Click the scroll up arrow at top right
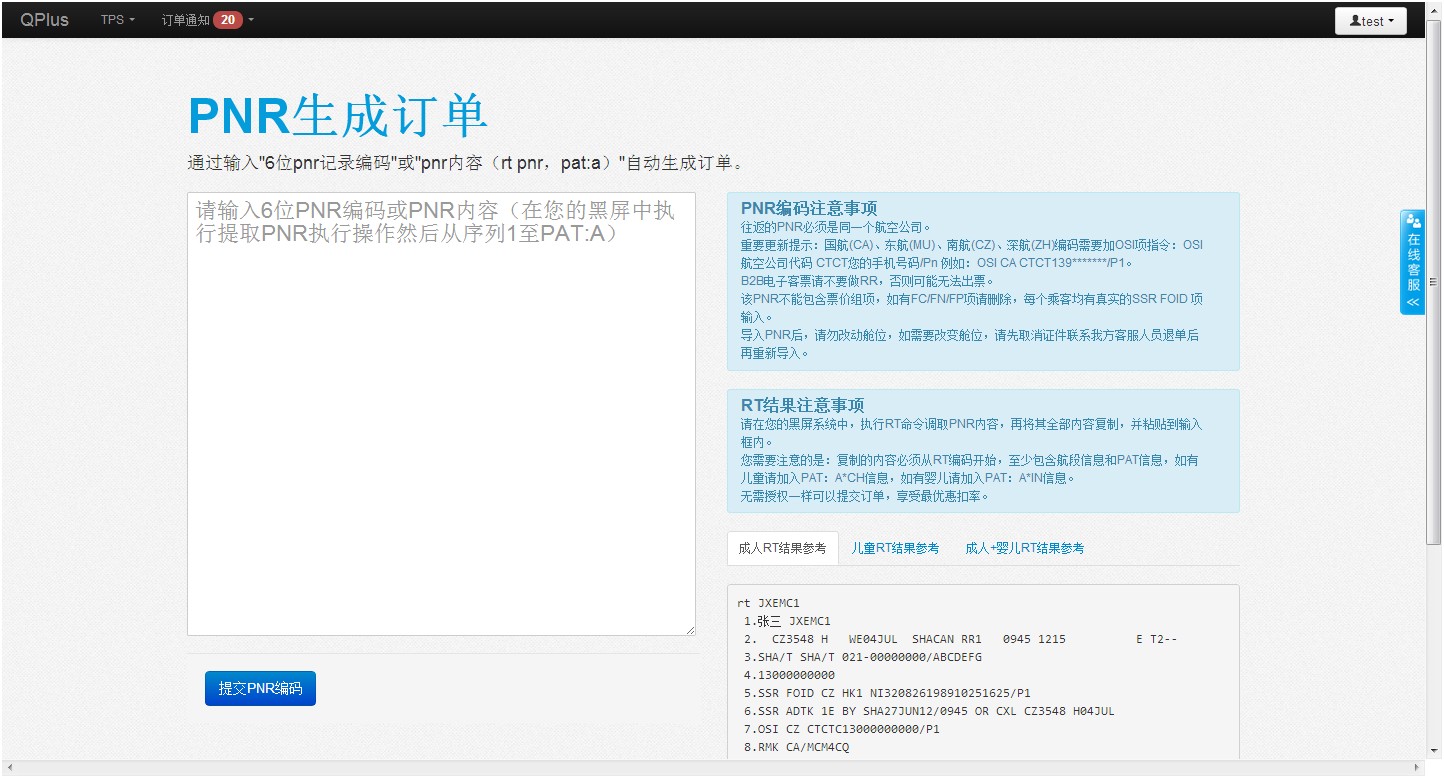Screen dimensions: 1444x778 1434,9
